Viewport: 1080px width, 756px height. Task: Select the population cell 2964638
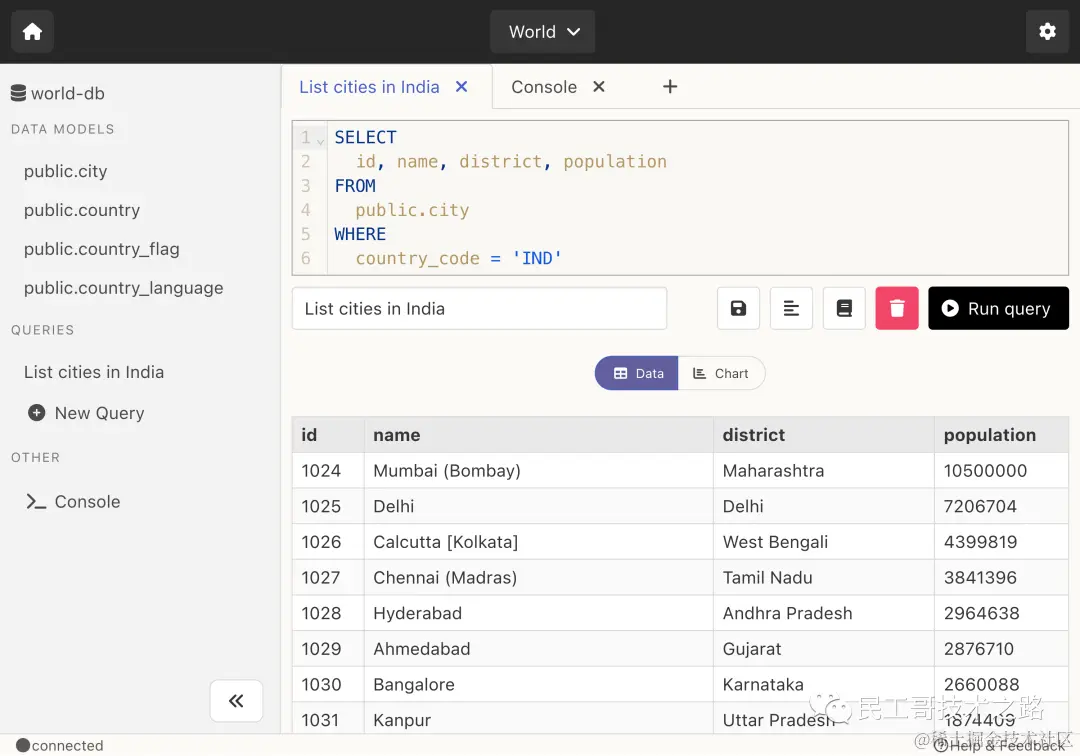pos(1001,613)
